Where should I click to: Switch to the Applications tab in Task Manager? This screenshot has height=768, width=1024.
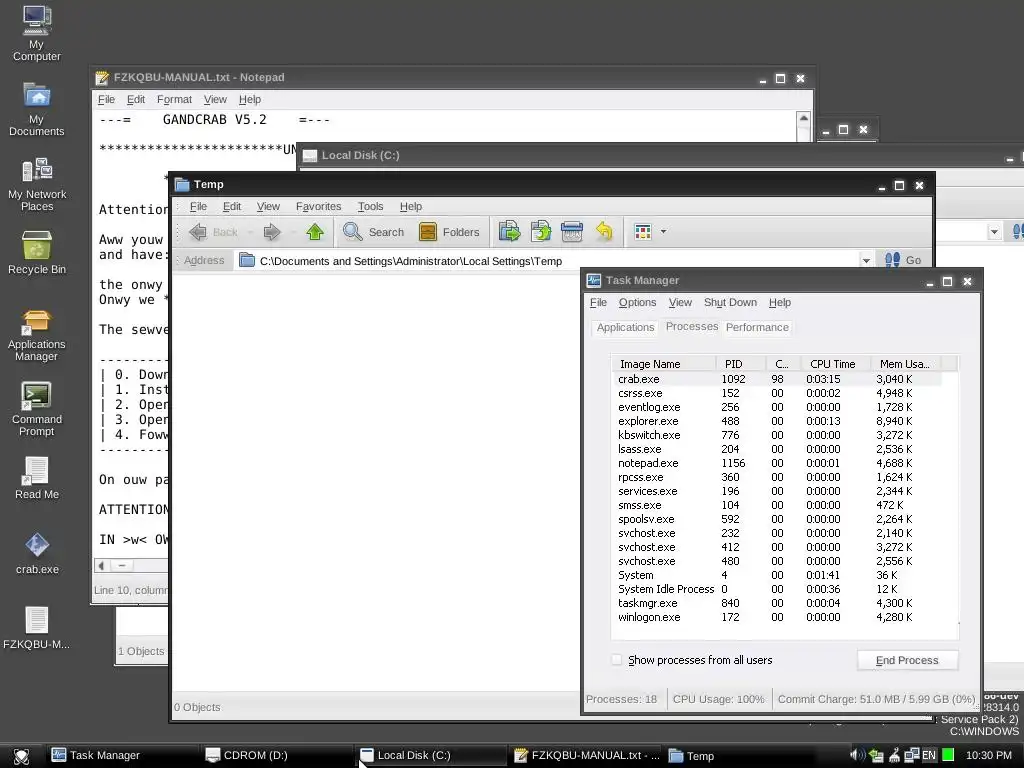(625, 327)
